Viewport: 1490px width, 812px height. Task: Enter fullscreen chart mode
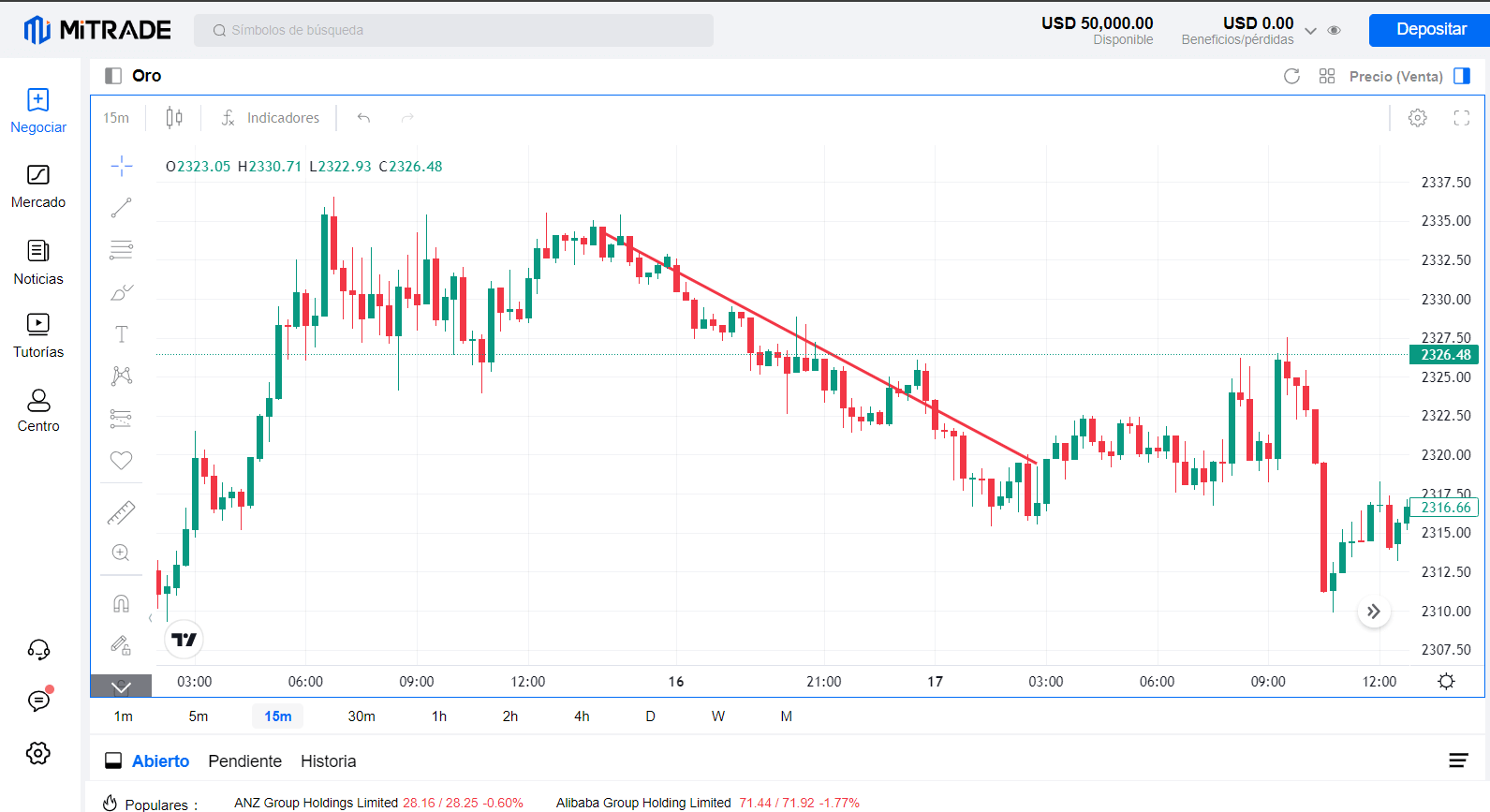[1461, 118]
